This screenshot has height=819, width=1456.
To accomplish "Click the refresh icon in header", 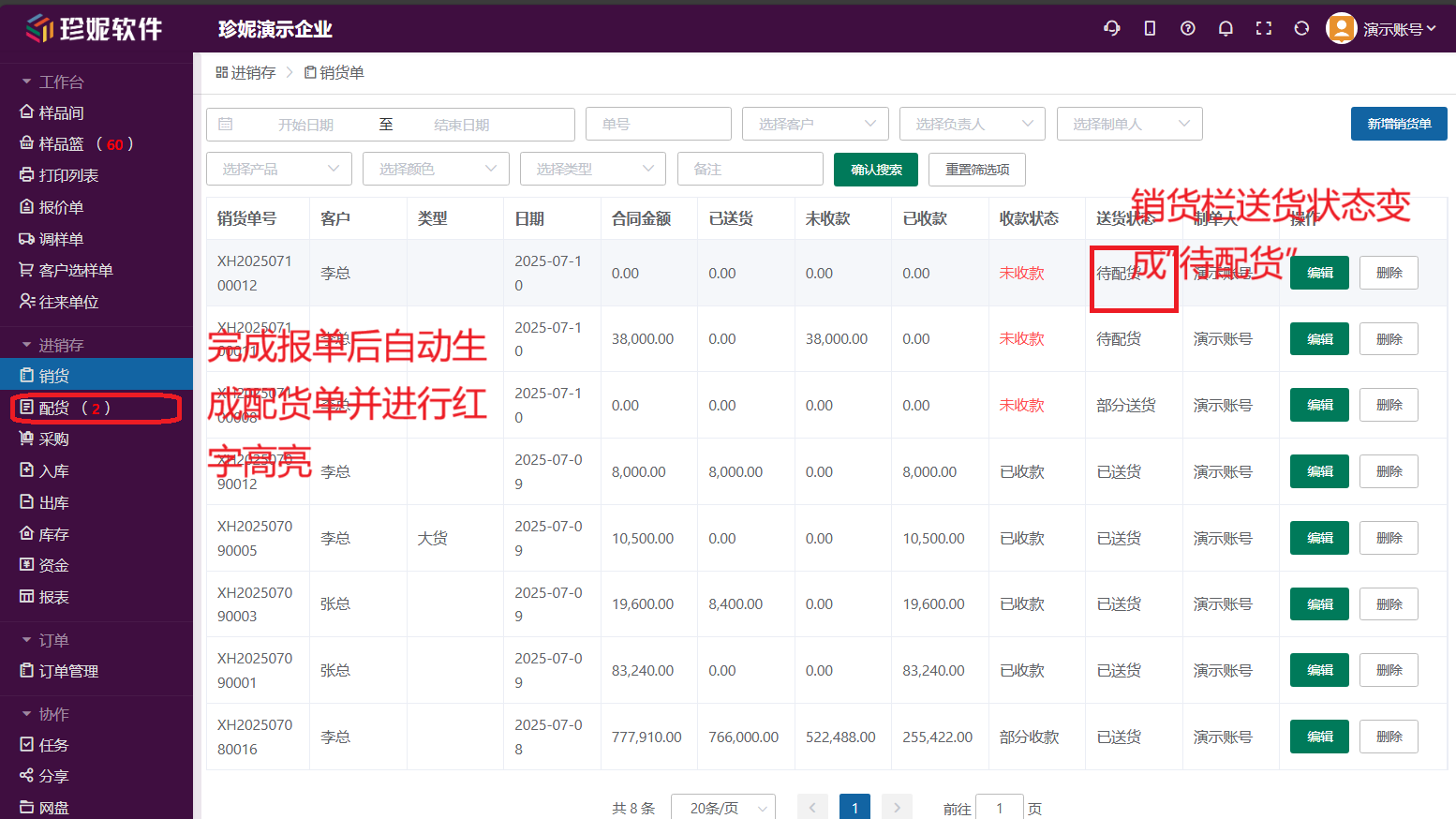I will 1301,28.
